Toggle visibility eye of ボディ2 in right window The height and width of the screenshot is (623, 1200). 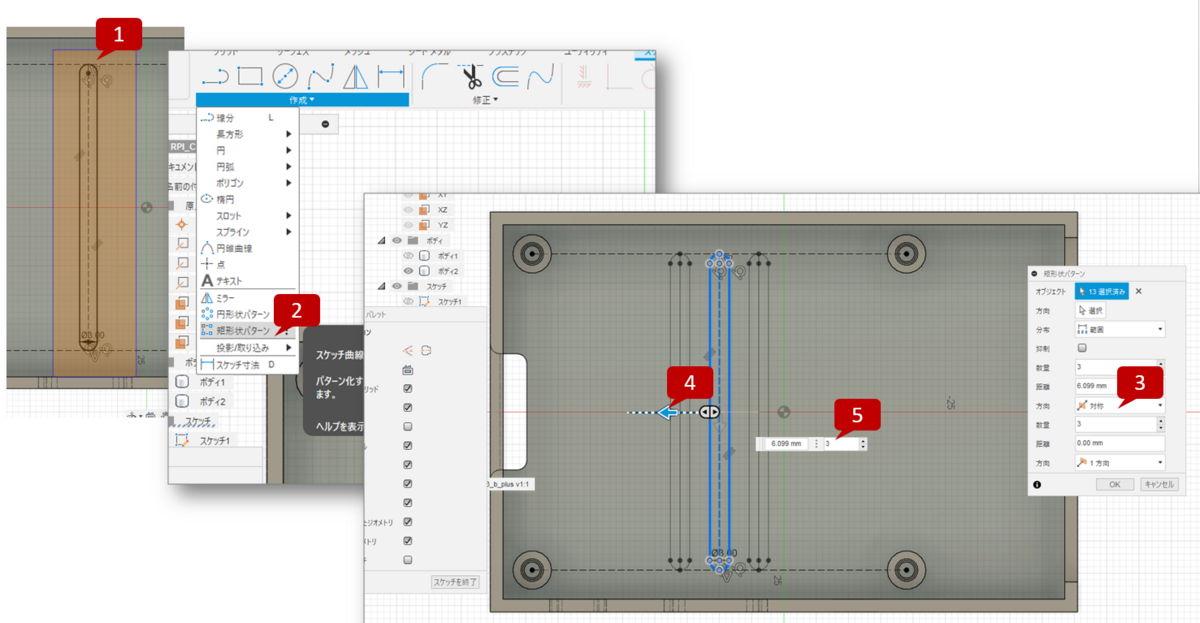pos(407,271)
